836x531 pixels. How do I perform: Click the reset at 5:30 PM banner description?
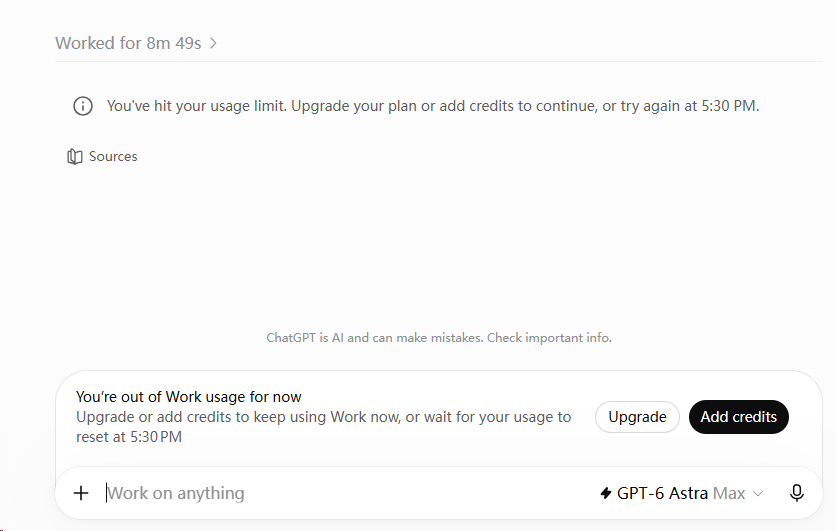coord(323,427)
